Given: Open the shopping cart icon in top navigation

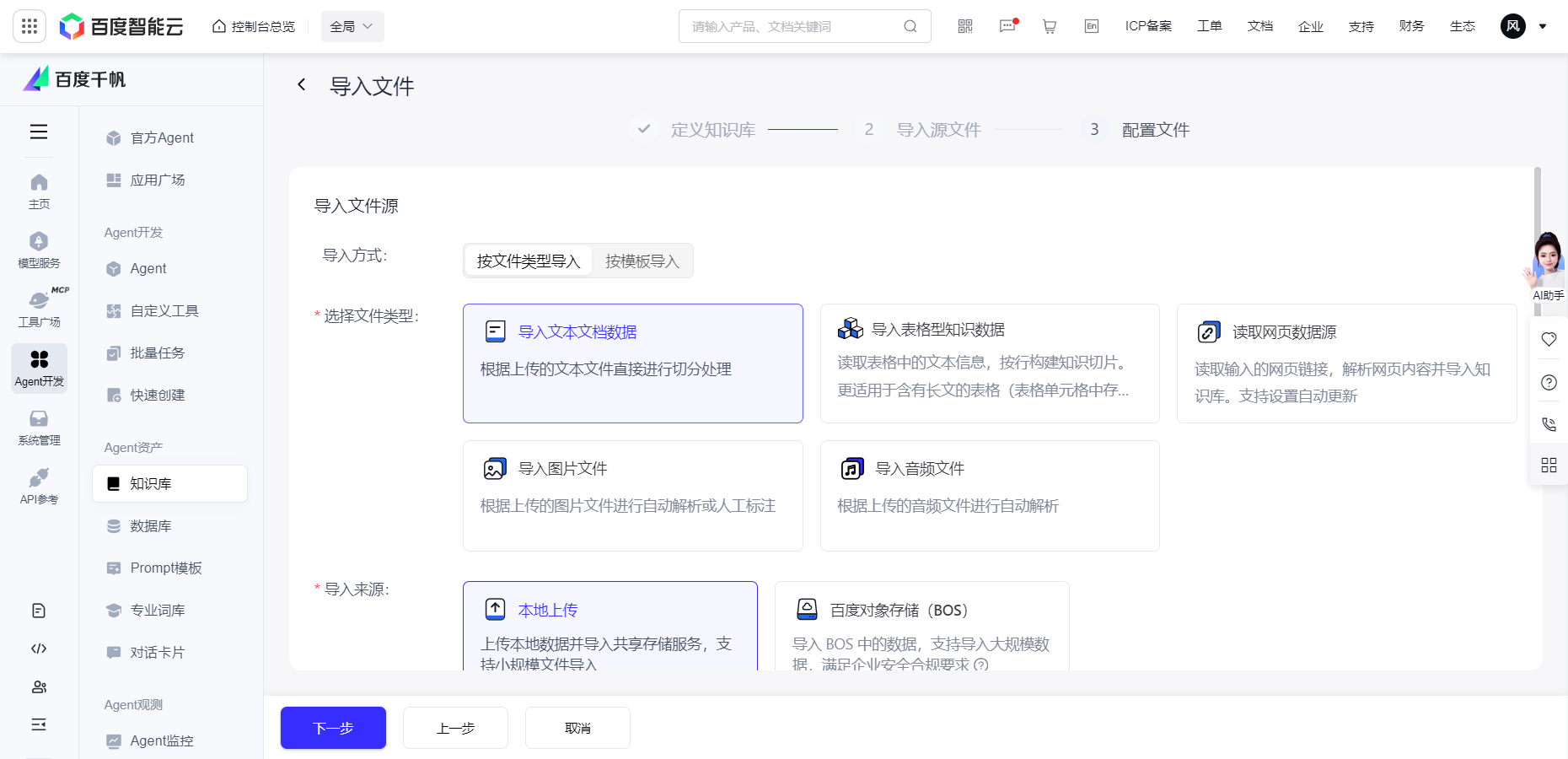Looking at the screenshot, I should tap(1049, 26).
